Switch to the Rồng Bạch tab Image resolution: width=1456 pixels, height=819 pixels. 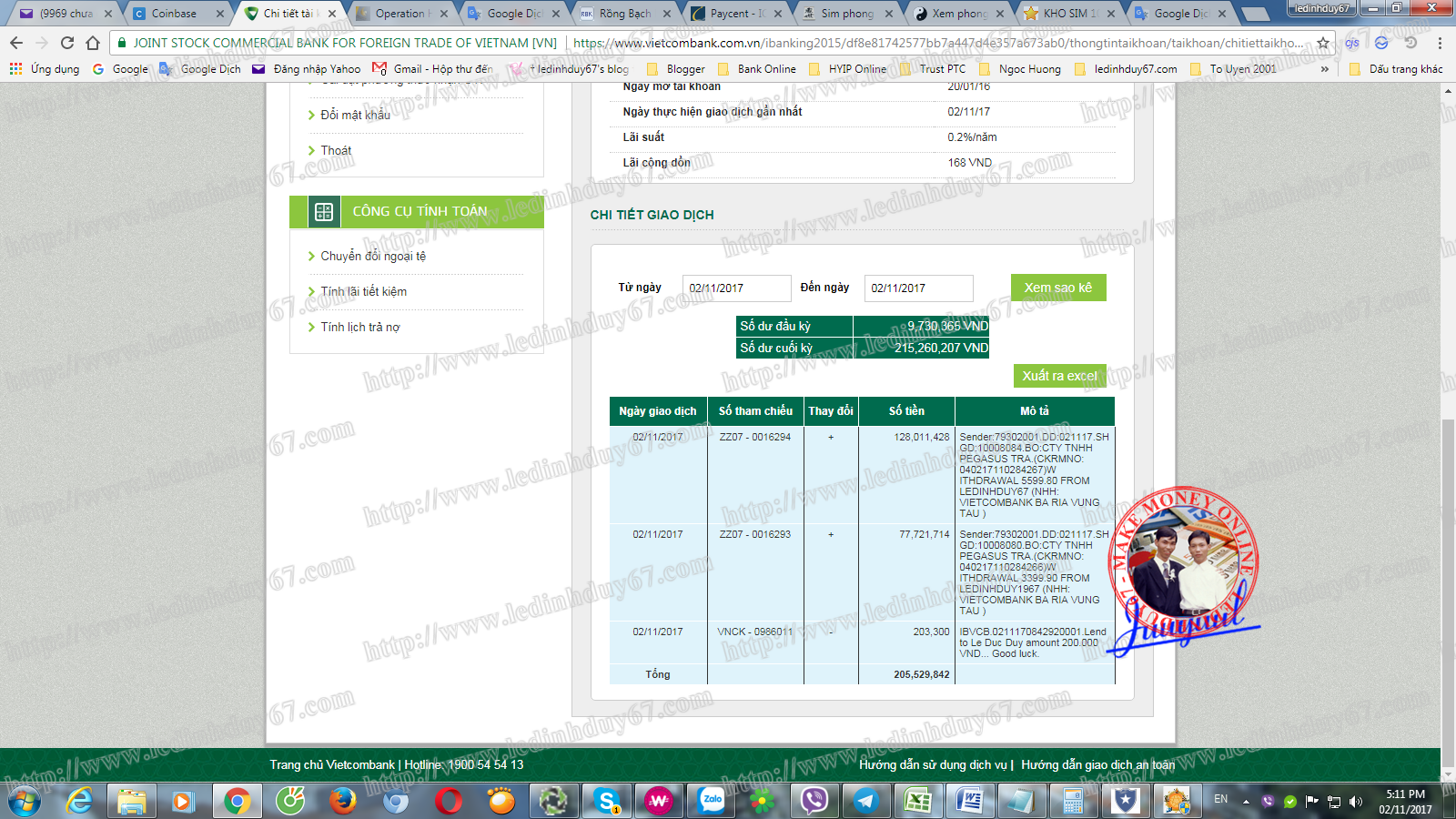[624, 14]
